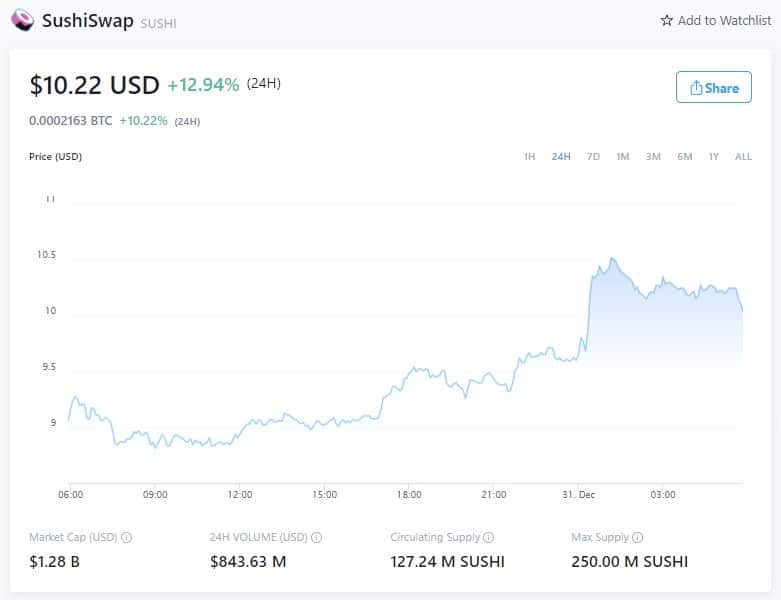
Task: Show the 3M chart range
Action: (653, 156)
